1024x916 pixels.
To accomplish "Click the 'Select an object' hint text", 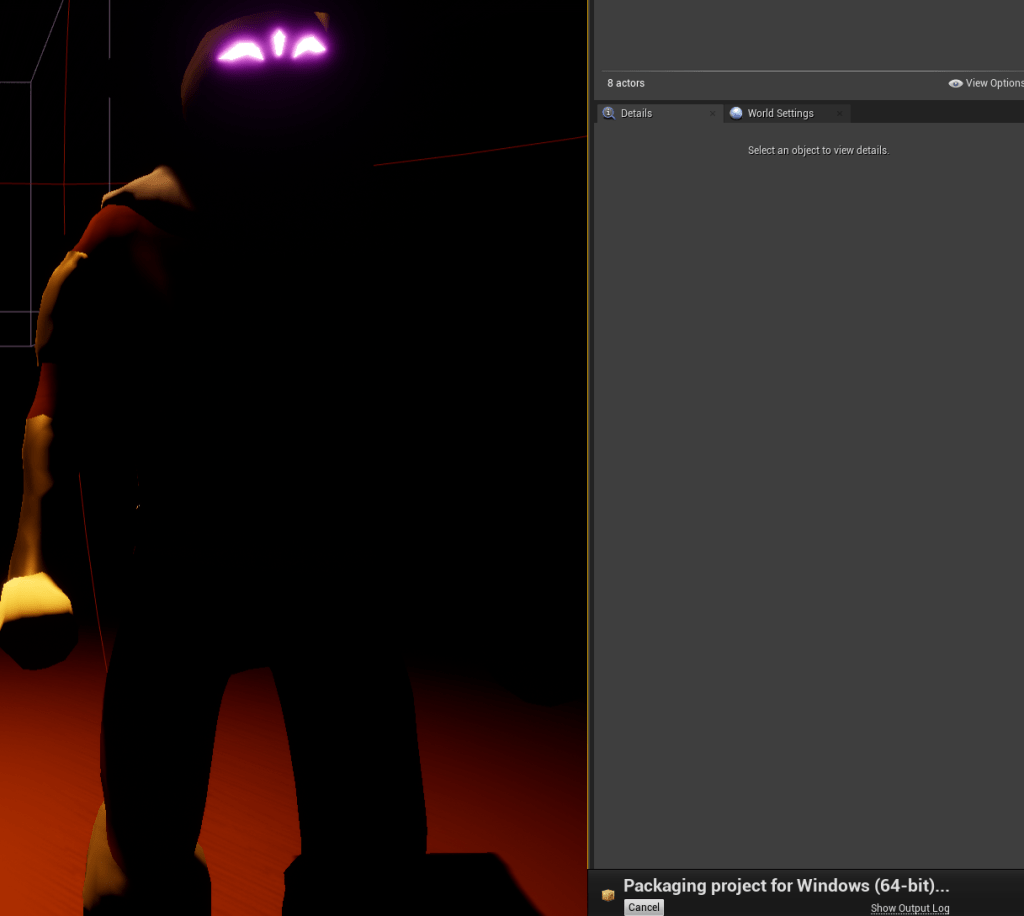I will (x=818, y=151).
